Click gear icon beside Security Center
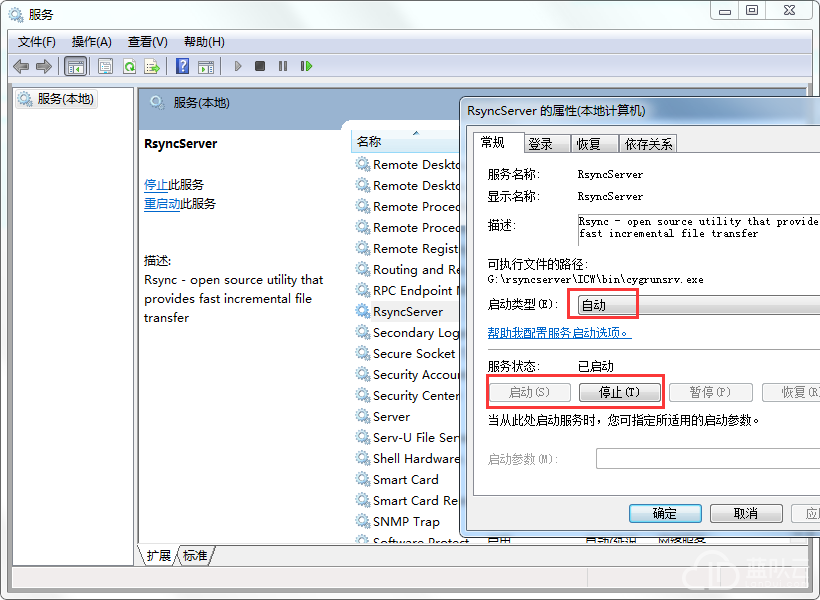The image size is (820, 600). click(x=363, y=395)
